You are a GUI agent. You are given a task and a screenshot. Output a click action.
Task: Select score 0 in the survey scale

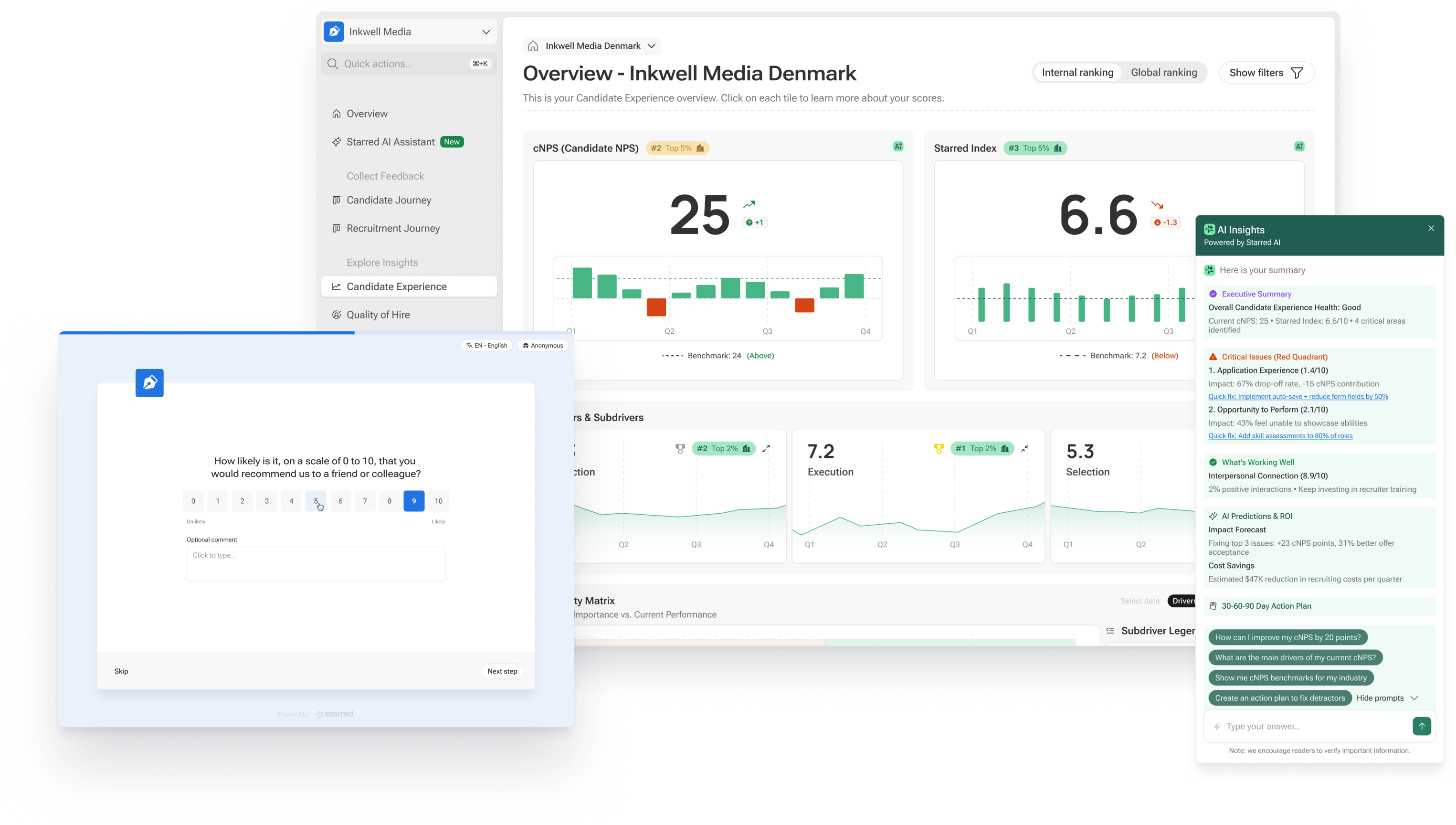coord(193,501)
